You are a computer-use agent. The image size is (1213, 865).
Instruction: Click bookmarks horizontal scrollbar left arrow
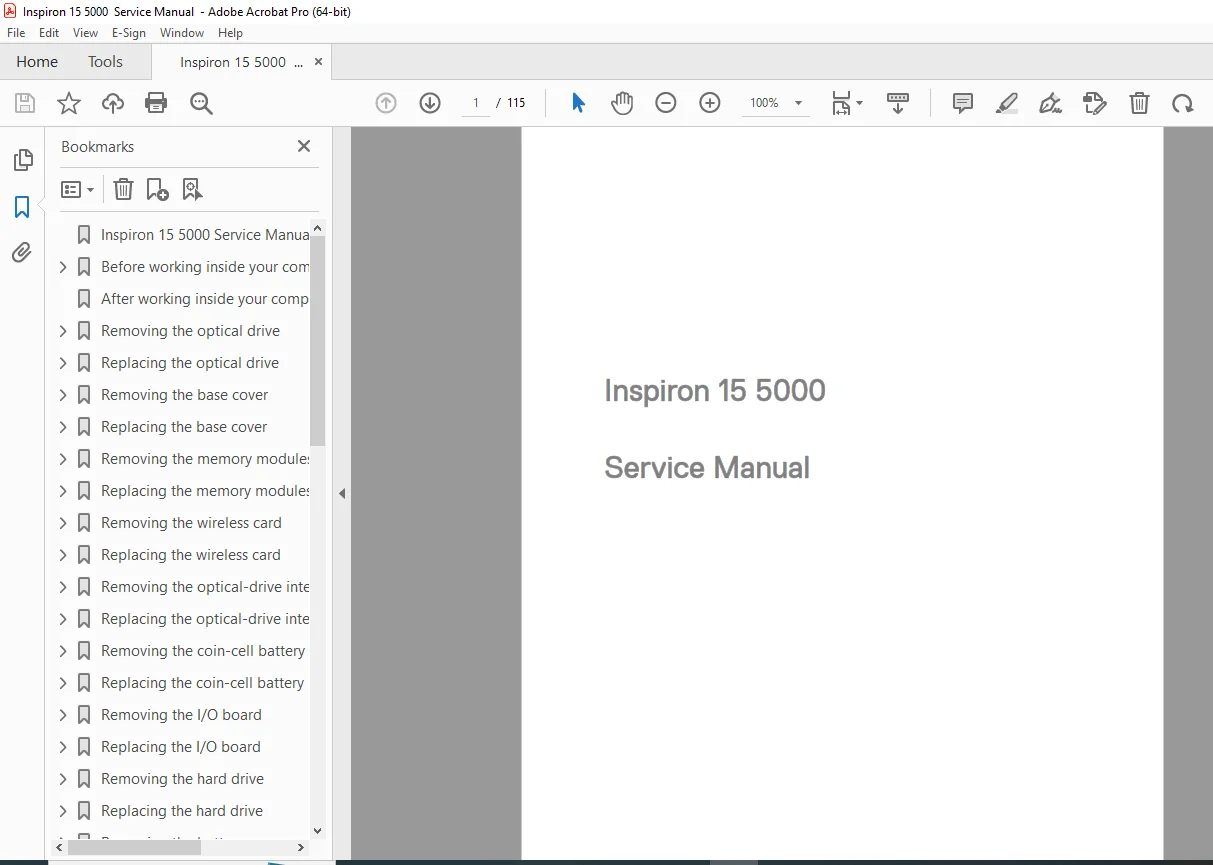point(60,847)
